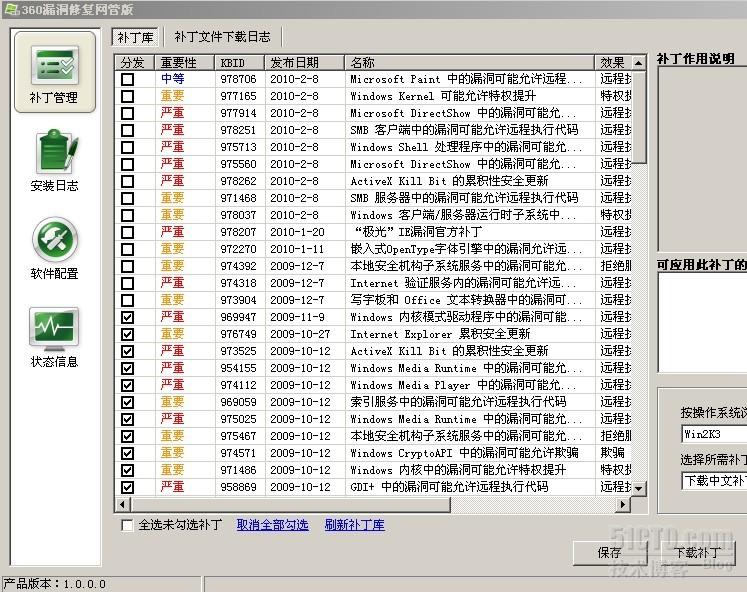
Task: Select the 'Windows Media Player' patch name
Action: pos(464,385)
